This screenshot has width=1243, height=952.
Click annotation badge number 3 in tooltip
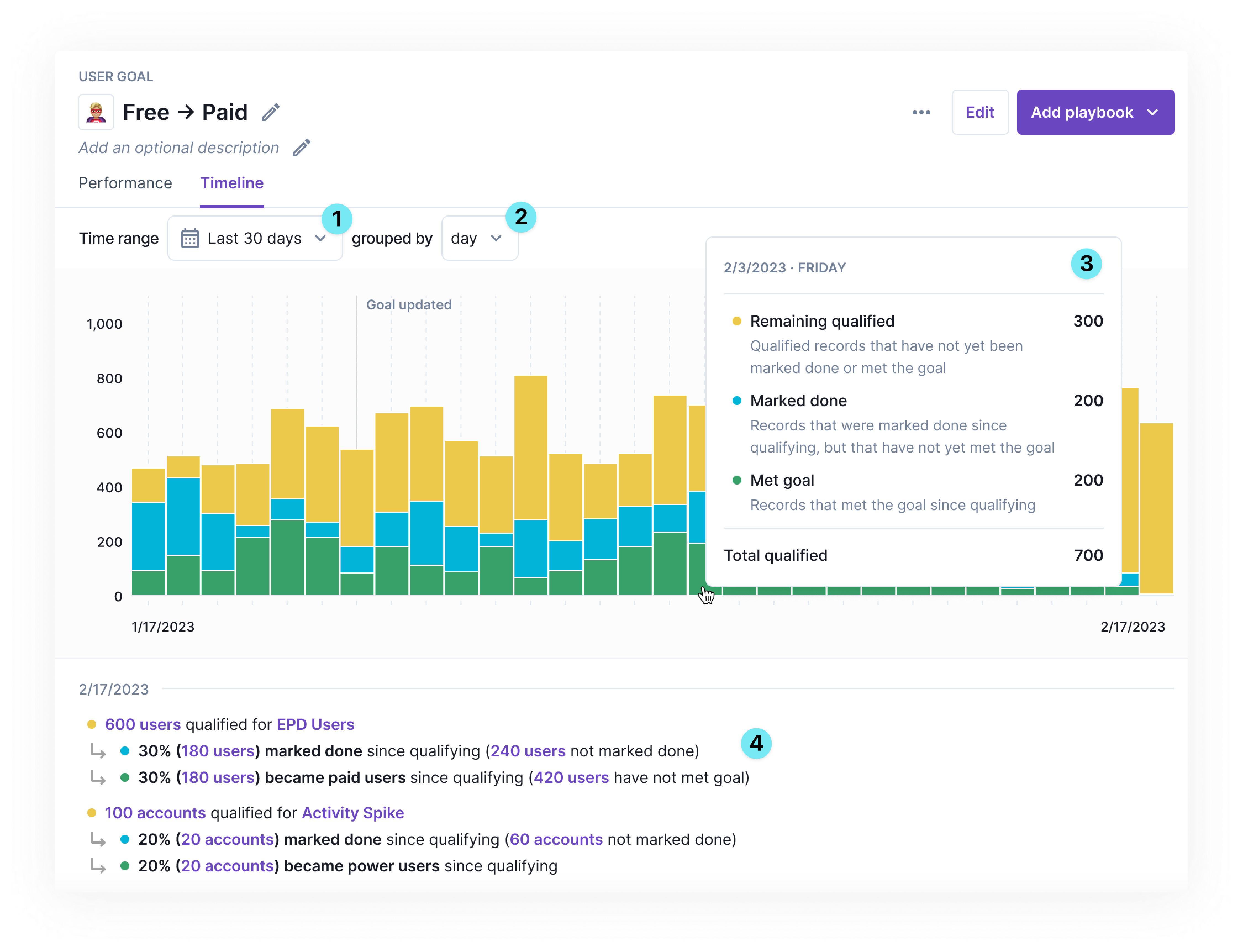point(1086,264)
